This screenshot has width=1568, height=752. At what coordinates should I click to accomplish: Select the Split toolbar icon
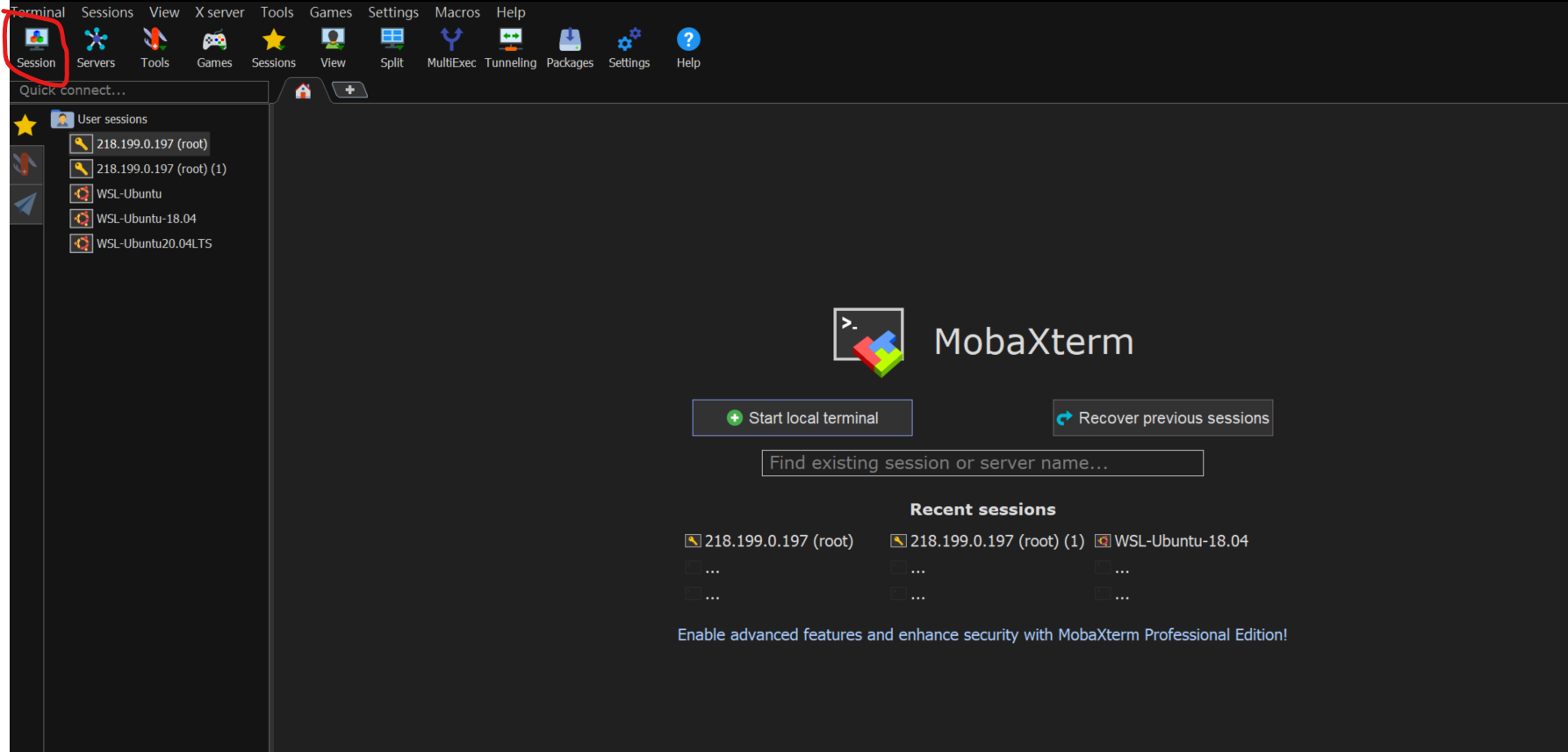pyautogui.click(x=392, y=47)
